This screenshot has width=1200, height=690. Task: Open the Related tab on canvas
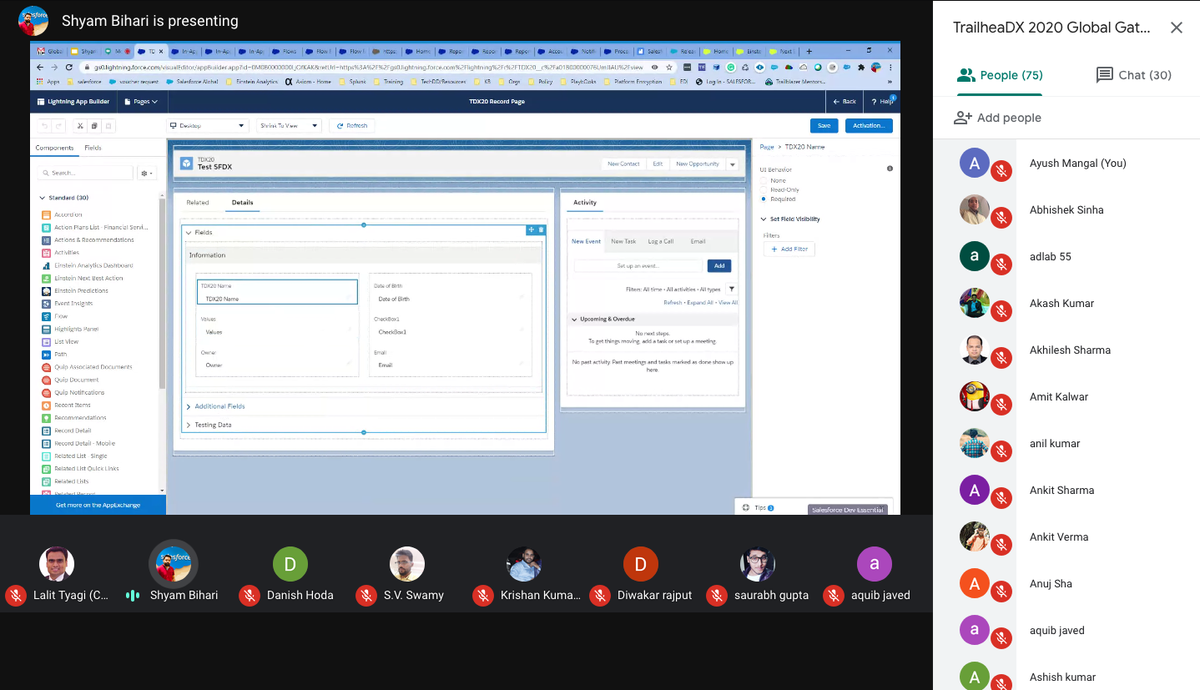click(198, 202)
